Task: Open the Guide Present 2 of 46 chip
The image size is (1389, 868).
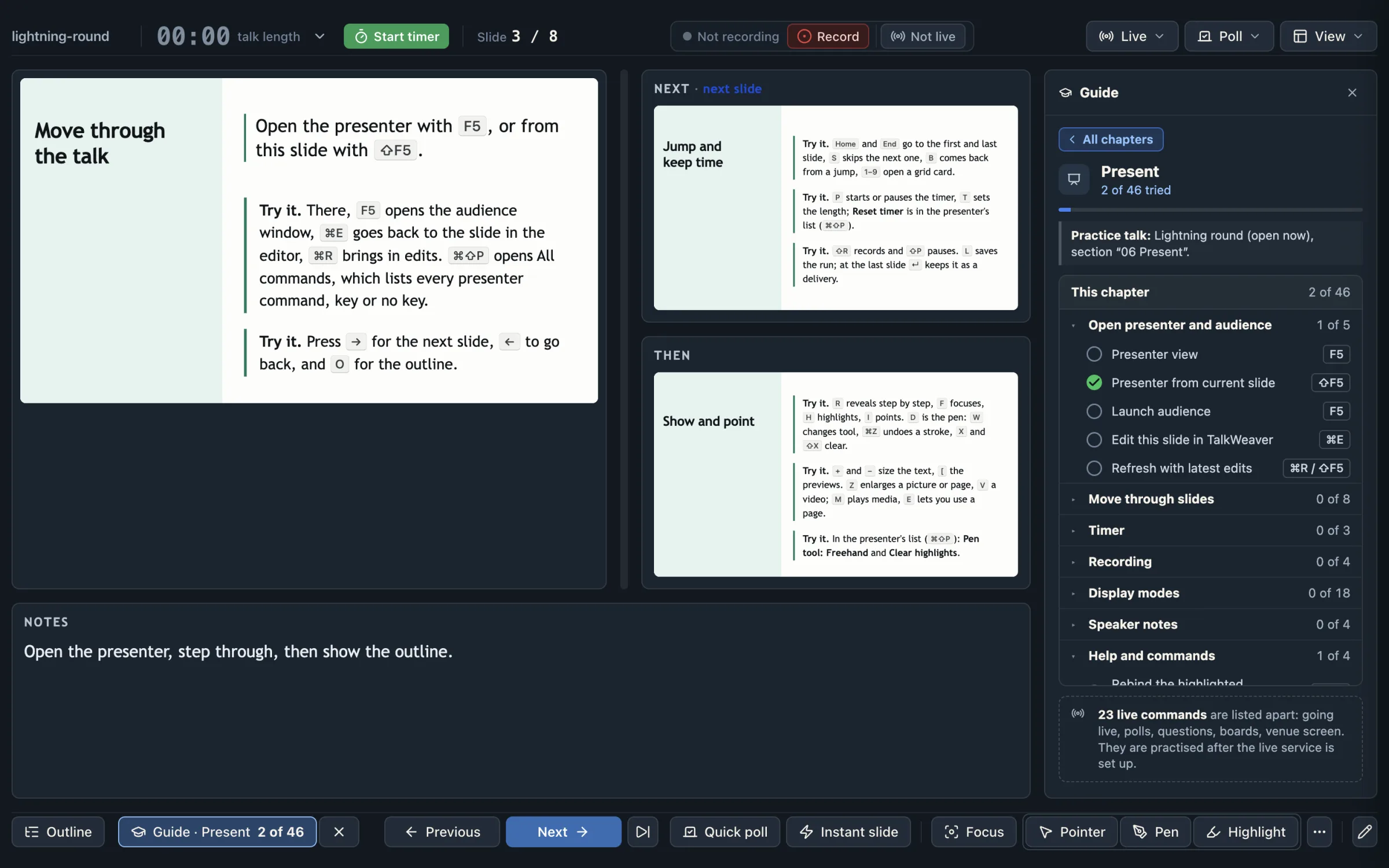Action: [x=218, y=832]
